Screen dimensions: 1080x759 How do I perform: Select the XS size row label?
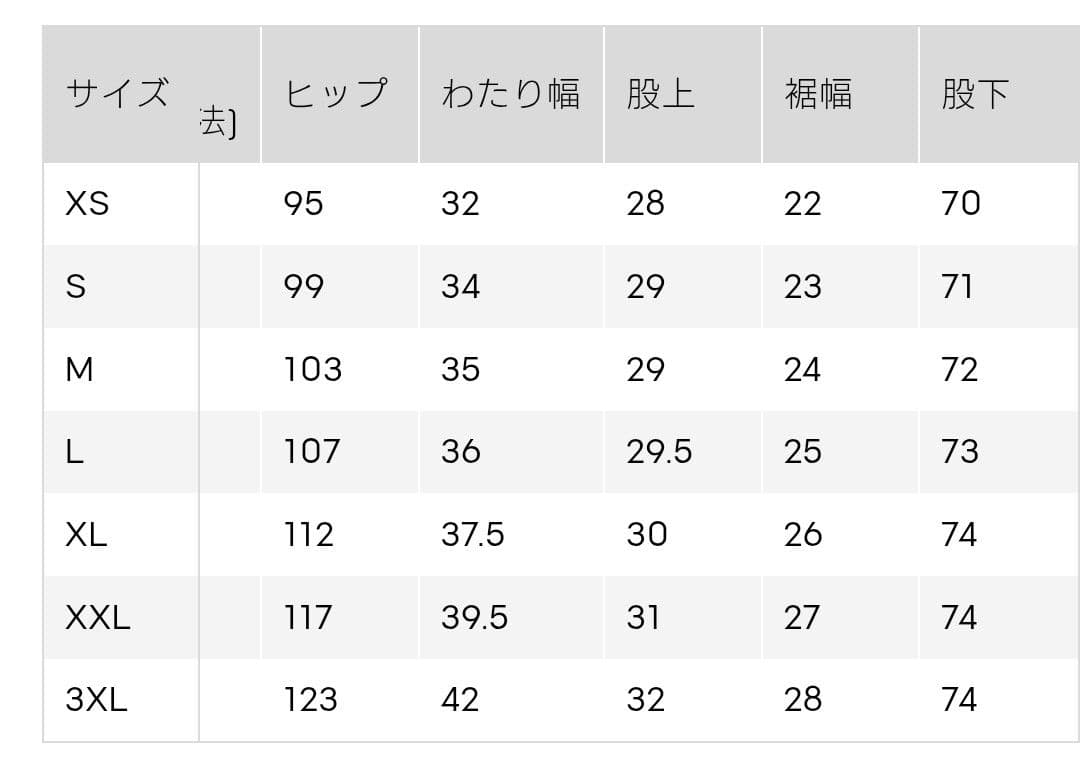[x=87, y=204]
